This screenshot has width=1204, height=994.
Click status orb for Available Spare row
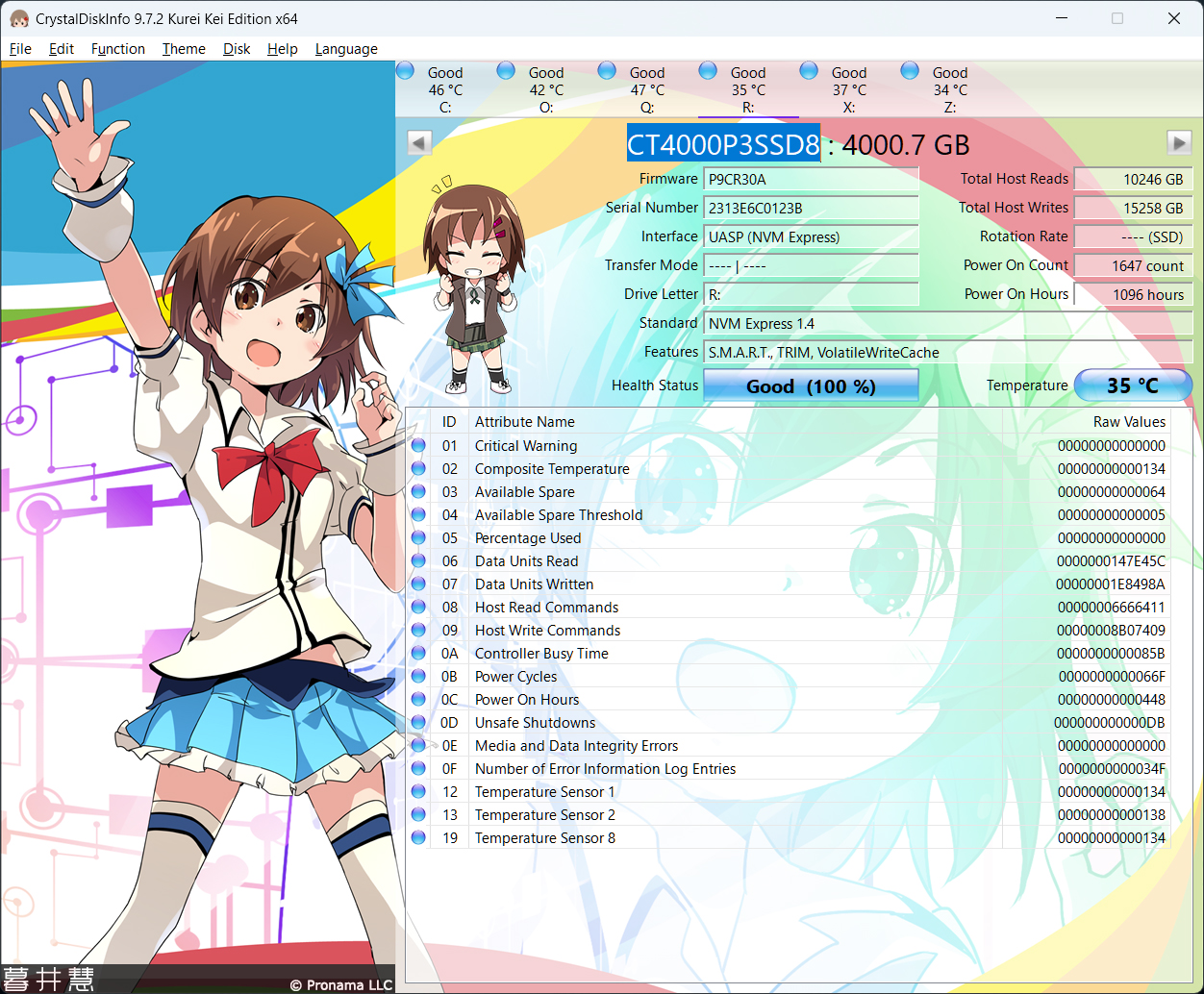click(418, 492)
